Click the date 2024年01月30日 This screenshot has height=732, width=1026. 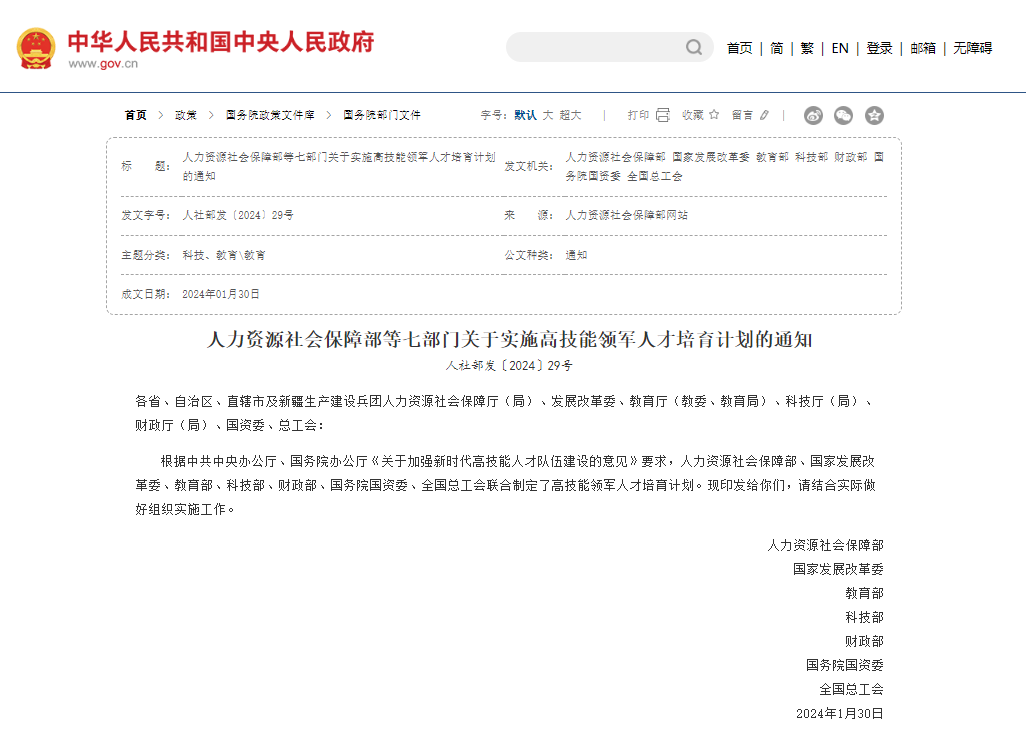point(221,294)
